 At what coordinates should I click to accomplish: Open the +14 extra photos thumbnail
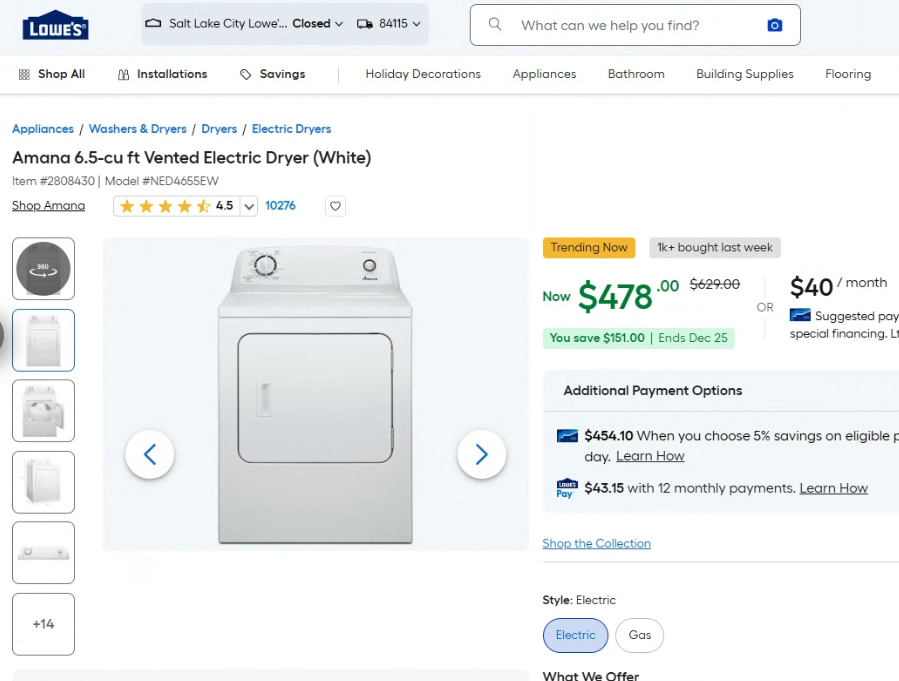click(43, 623)
